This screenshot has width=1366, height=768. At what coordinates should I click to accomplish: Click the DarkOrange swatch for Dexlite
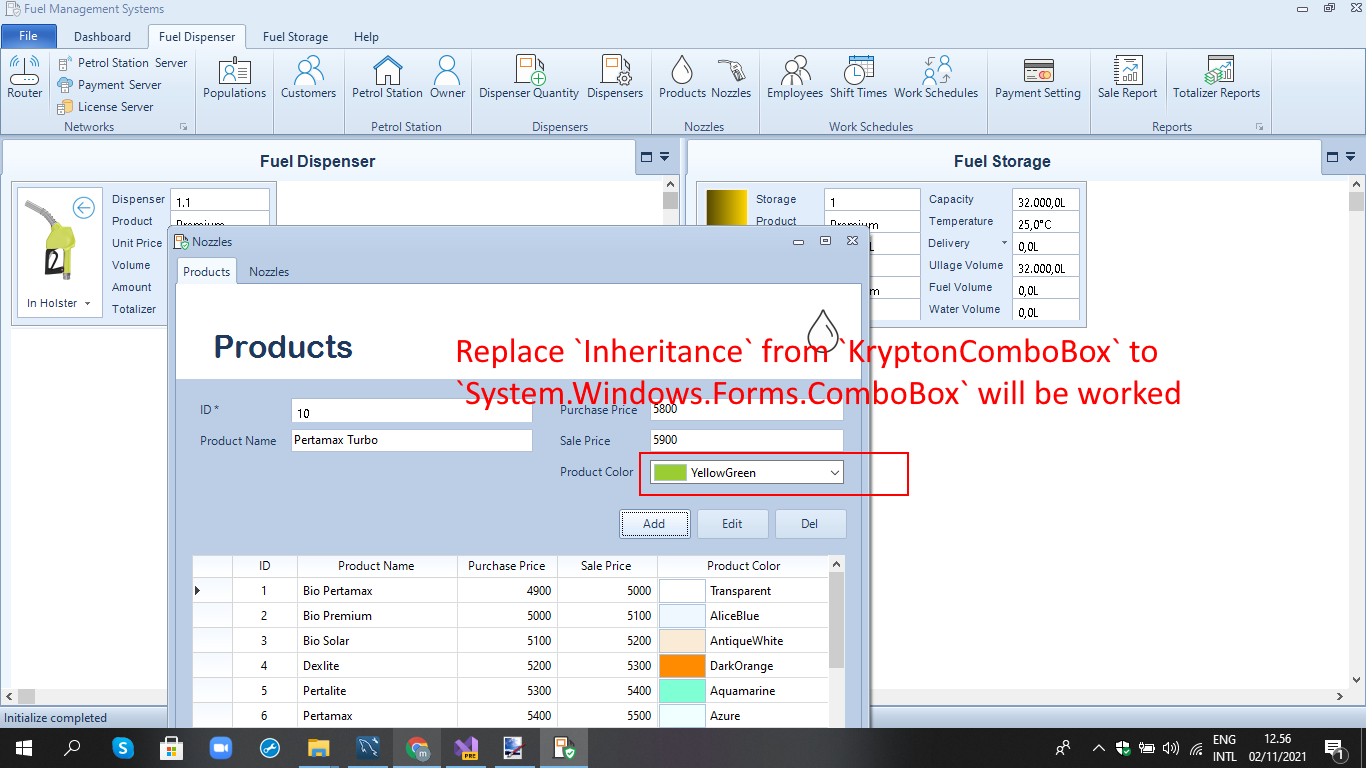point(681,665)
